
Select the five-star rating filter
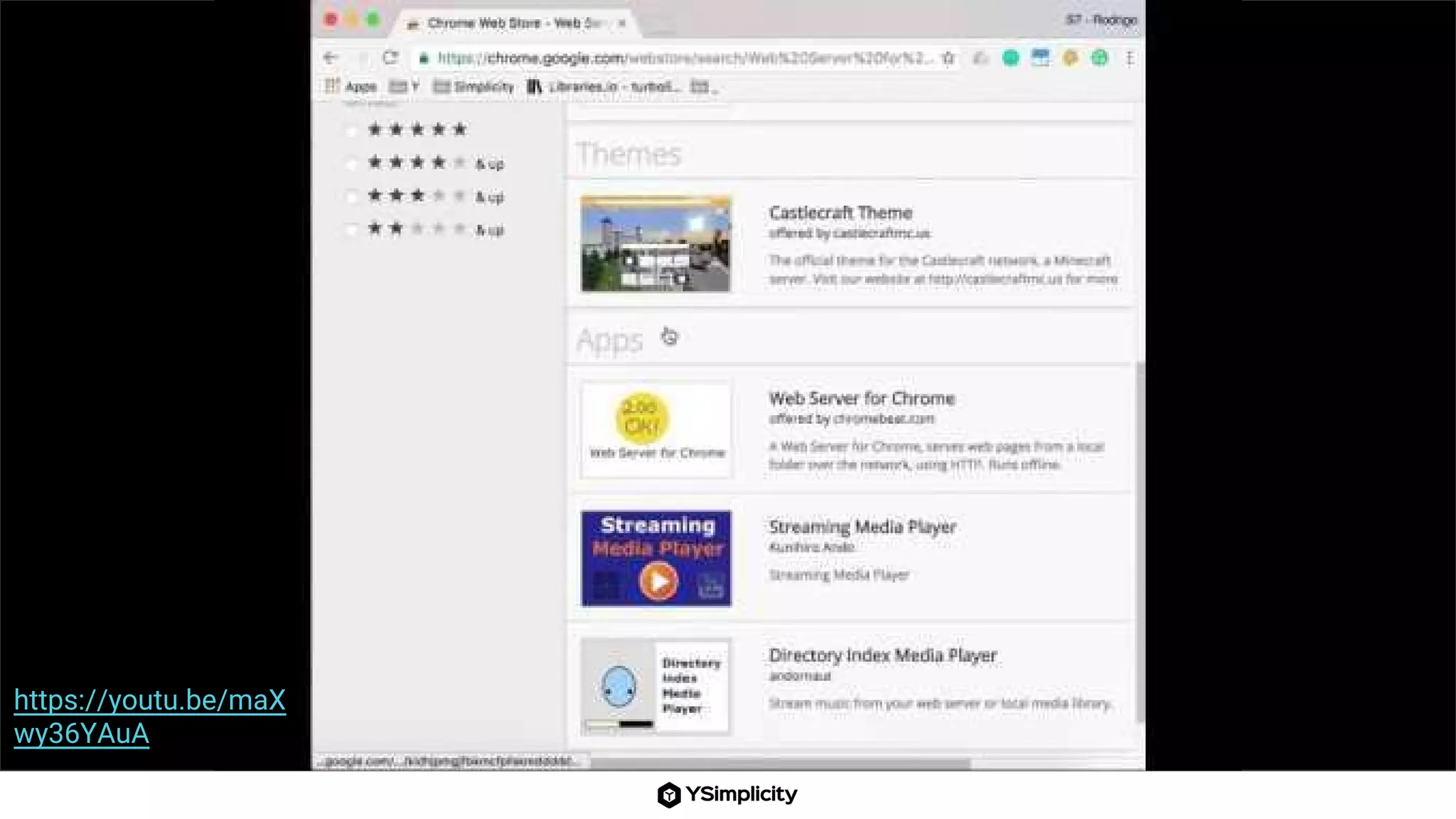pos(350,130)
